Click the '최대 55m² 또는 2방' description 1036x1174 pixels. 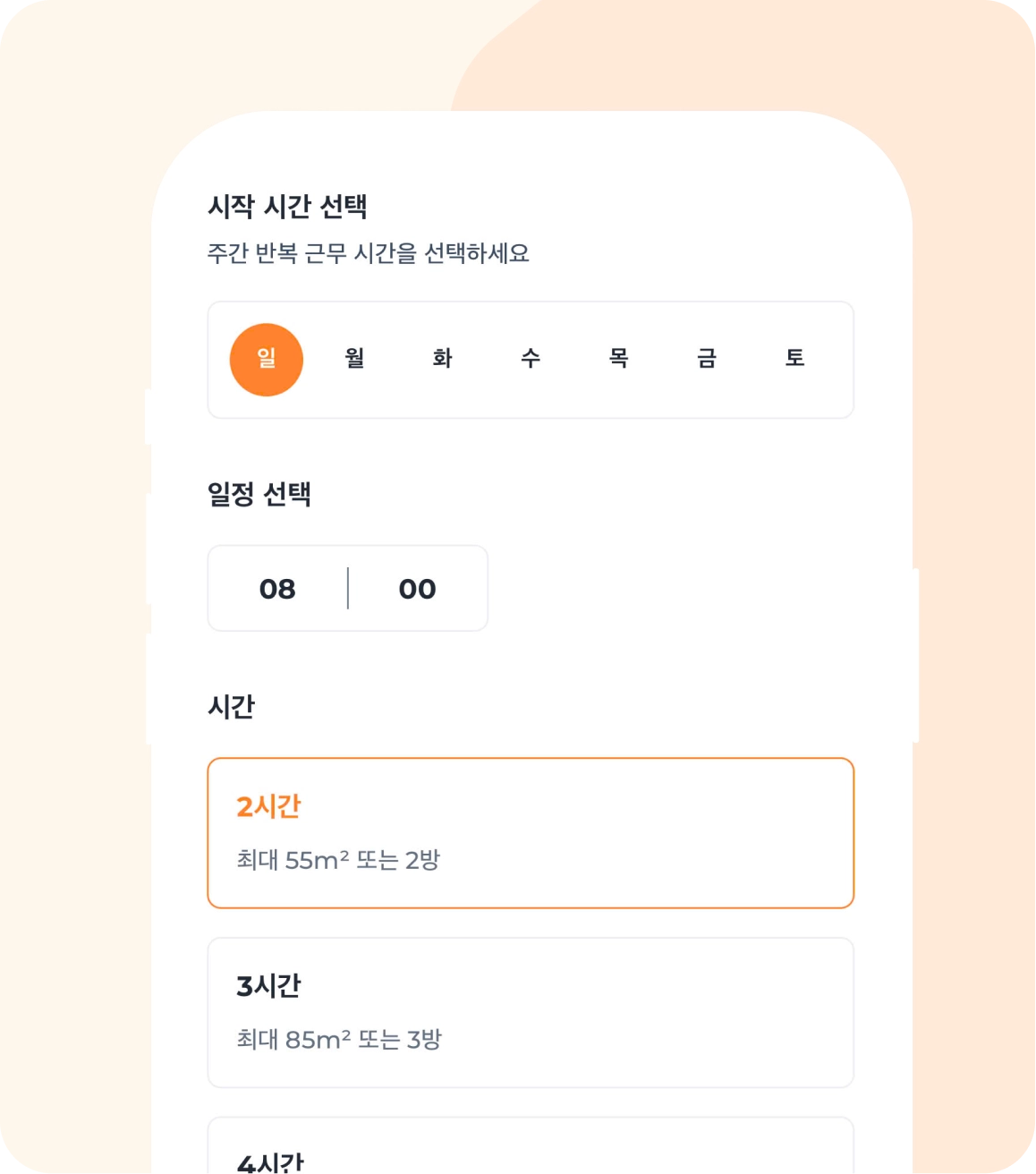338,861
